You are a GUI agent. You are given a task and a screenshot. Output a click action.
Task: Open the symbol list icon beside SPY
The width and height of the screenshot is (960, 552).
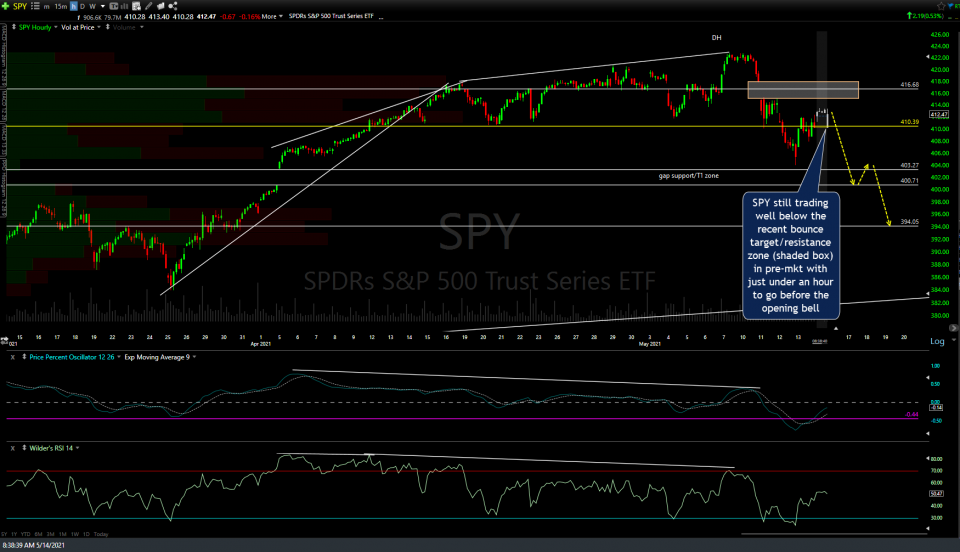pyautogui.click(x=35, y=6)
